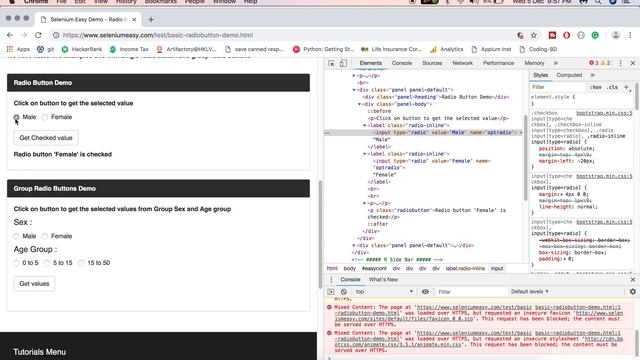Open the Default levels dropdown
Screen dimensions: 640x360
tap(529, 292)
